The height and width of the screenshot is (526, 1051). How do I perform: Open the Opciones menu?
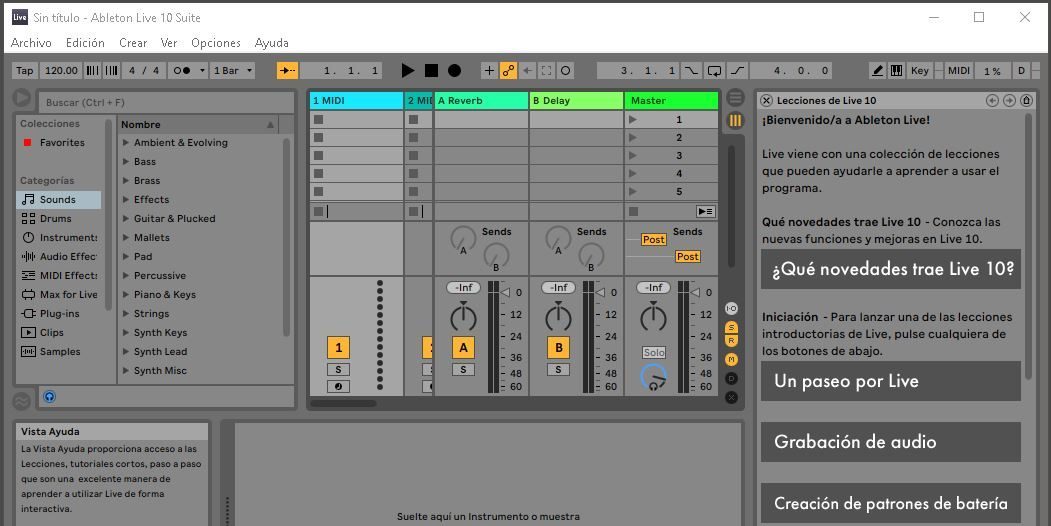[x=216, y=43]
